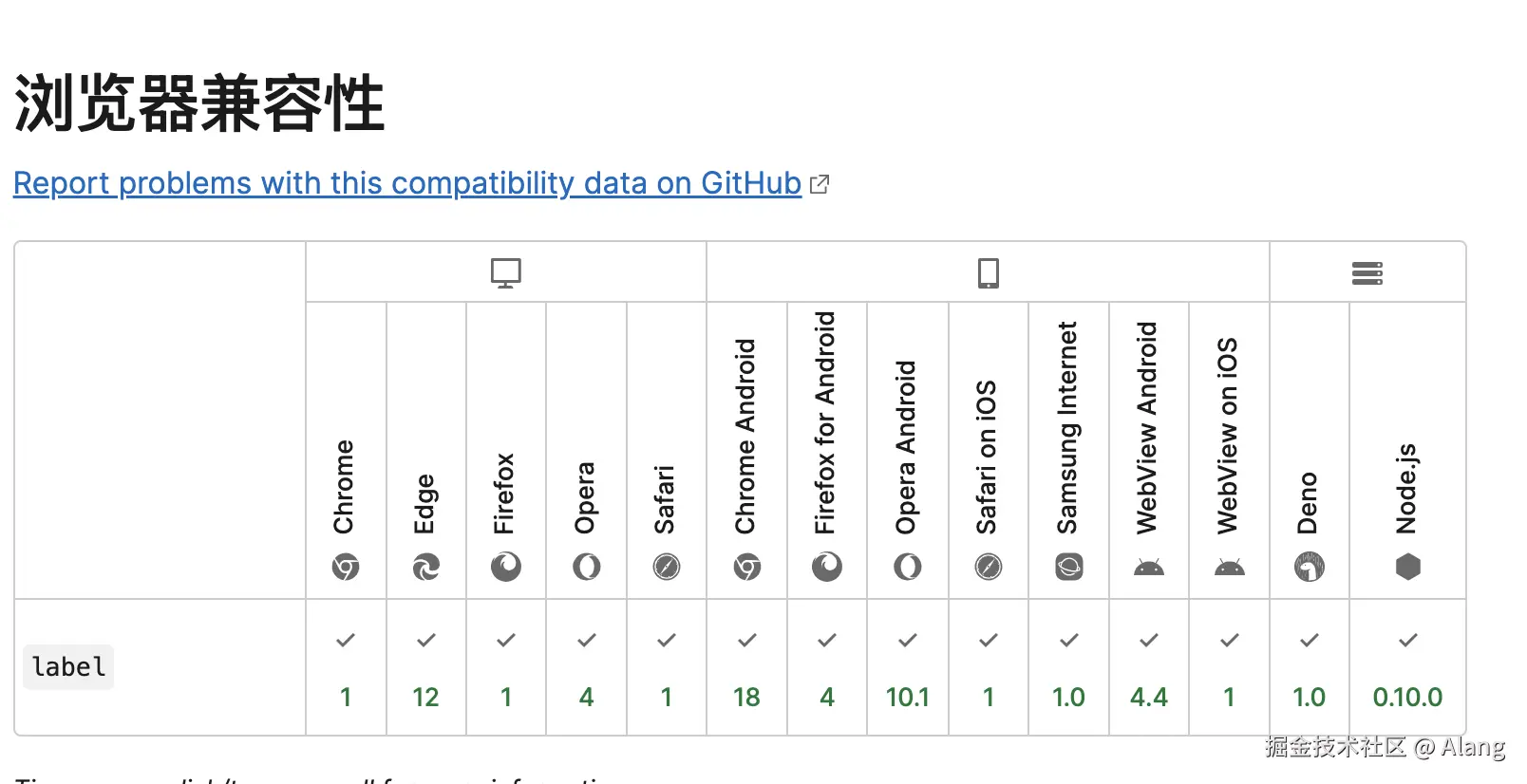The width and height of the screenshot is (1527, 784).
Task: Click the server platform icon
Action: [1367, 273]
